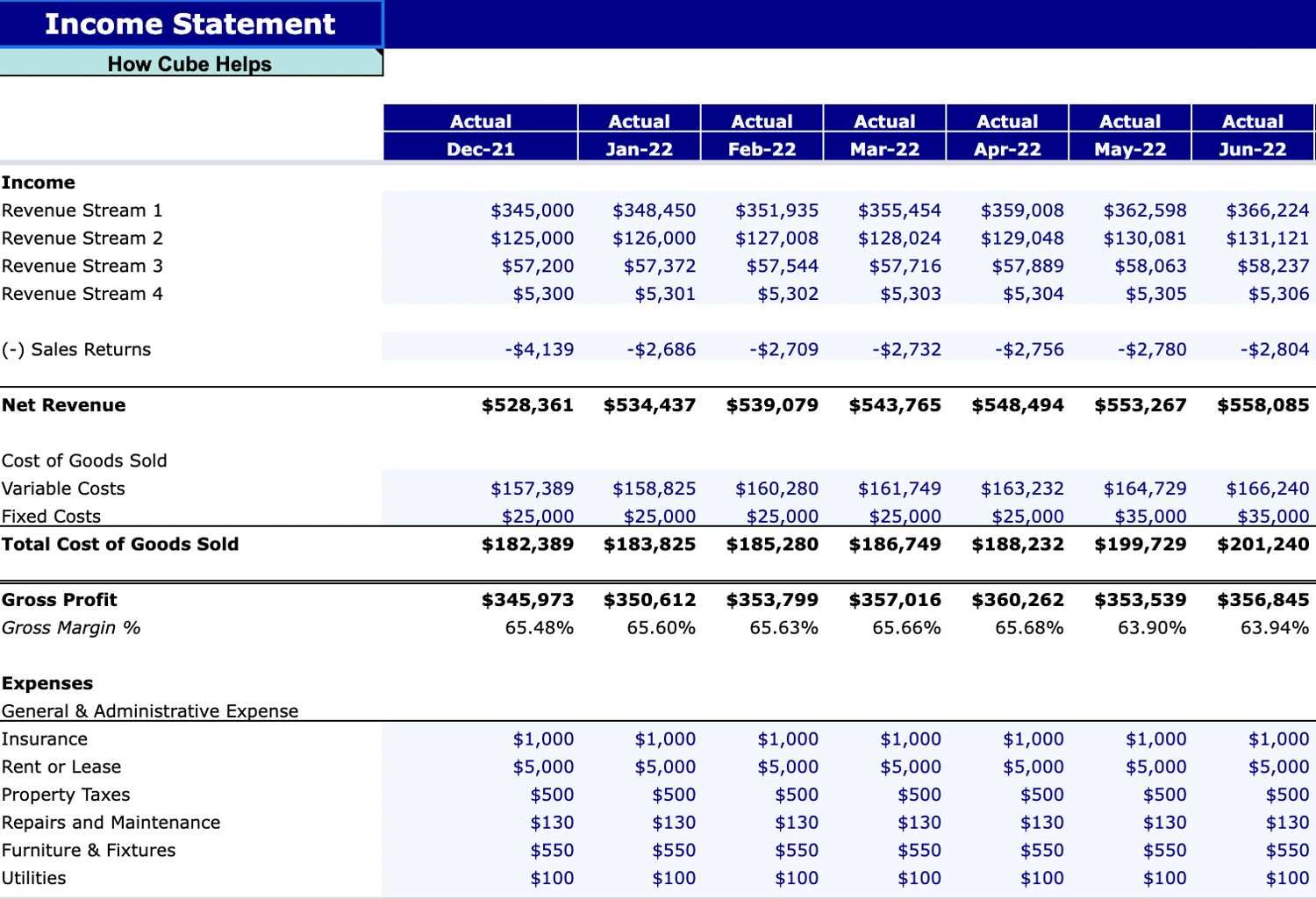Image resolution: width=1316 pixels, height=899 pixels.
Task: Click the "Gross Margin %" label
Action: 71,628
